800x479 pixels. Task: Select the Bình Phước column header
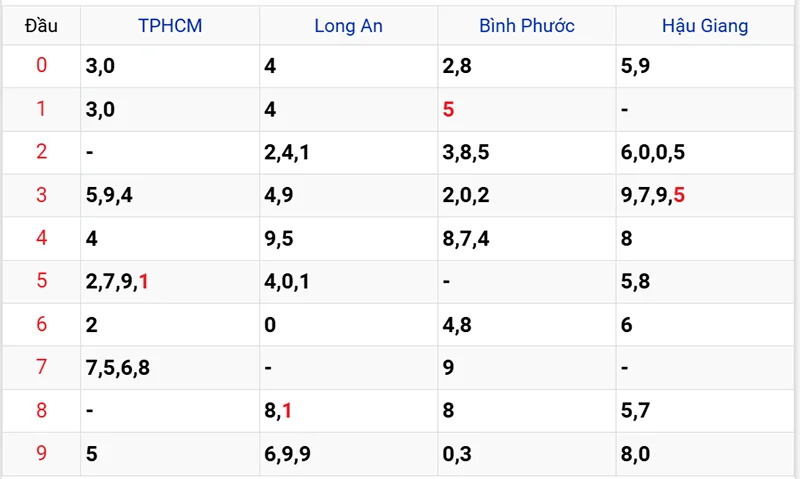(x=526, y=26)
